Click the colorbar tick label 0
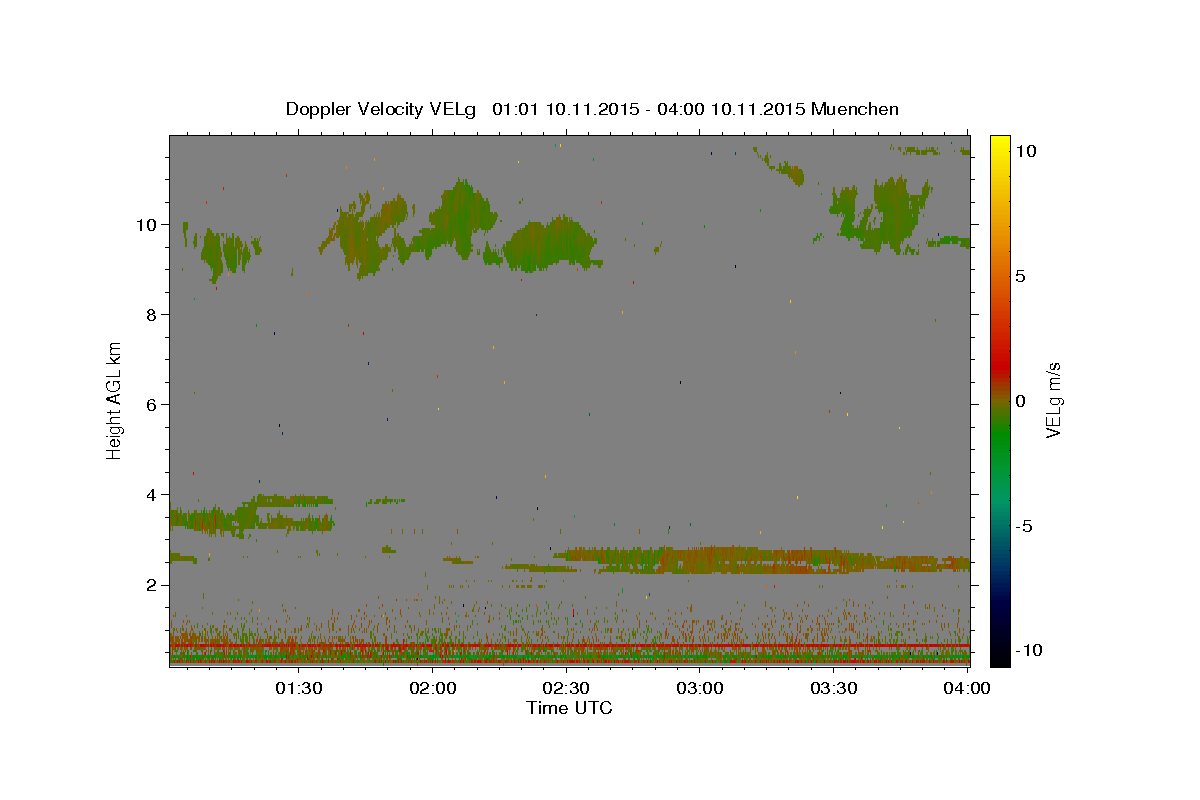This screenshot has height=800, width=1200. pos(1020,401)
